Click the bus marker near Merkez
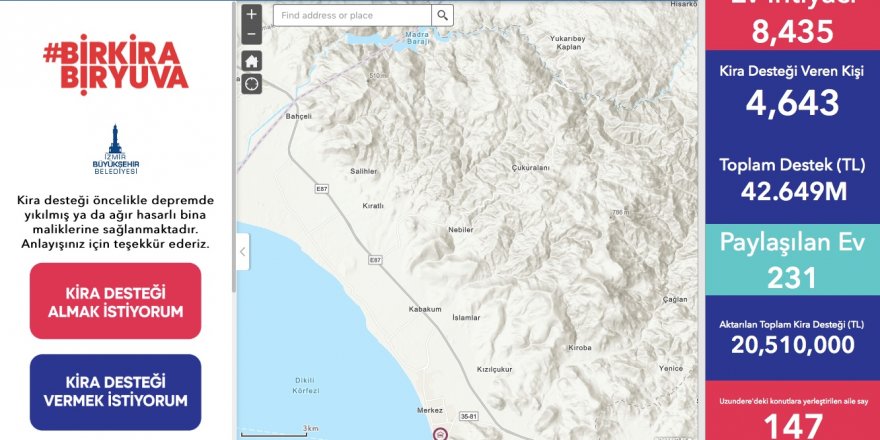 (441, 433)
